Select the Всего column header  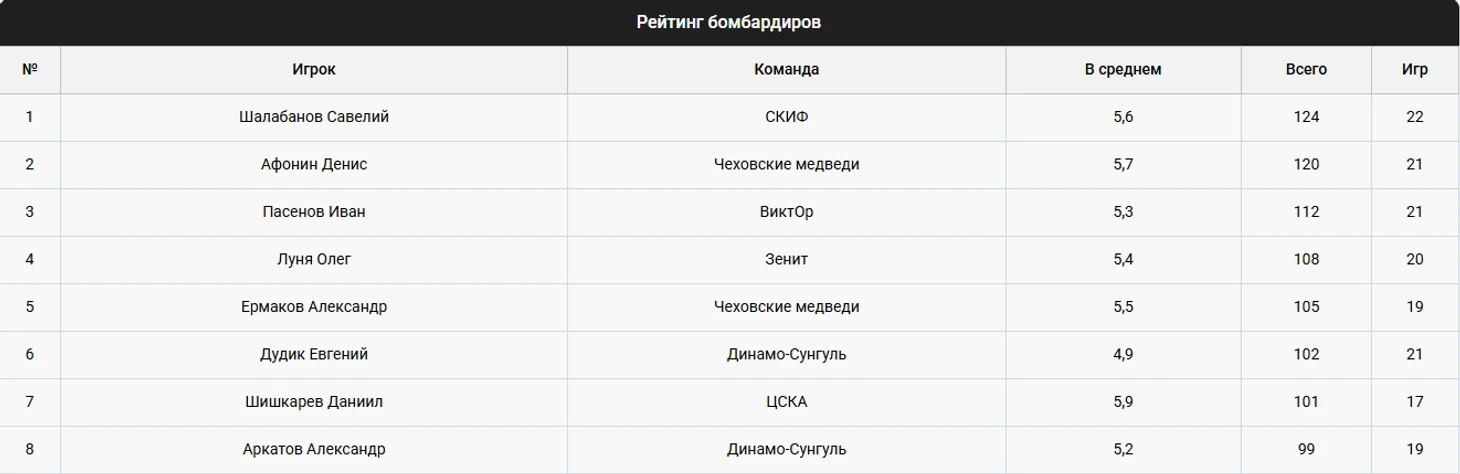click(1306, 70)
